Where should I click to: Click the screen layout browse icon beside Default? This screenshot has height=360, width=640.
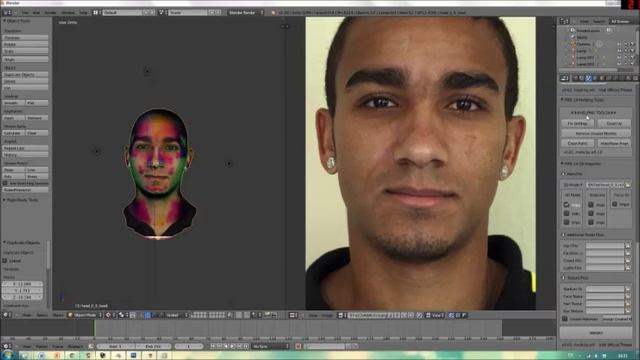pyautogui.click(x=96, y=13)
